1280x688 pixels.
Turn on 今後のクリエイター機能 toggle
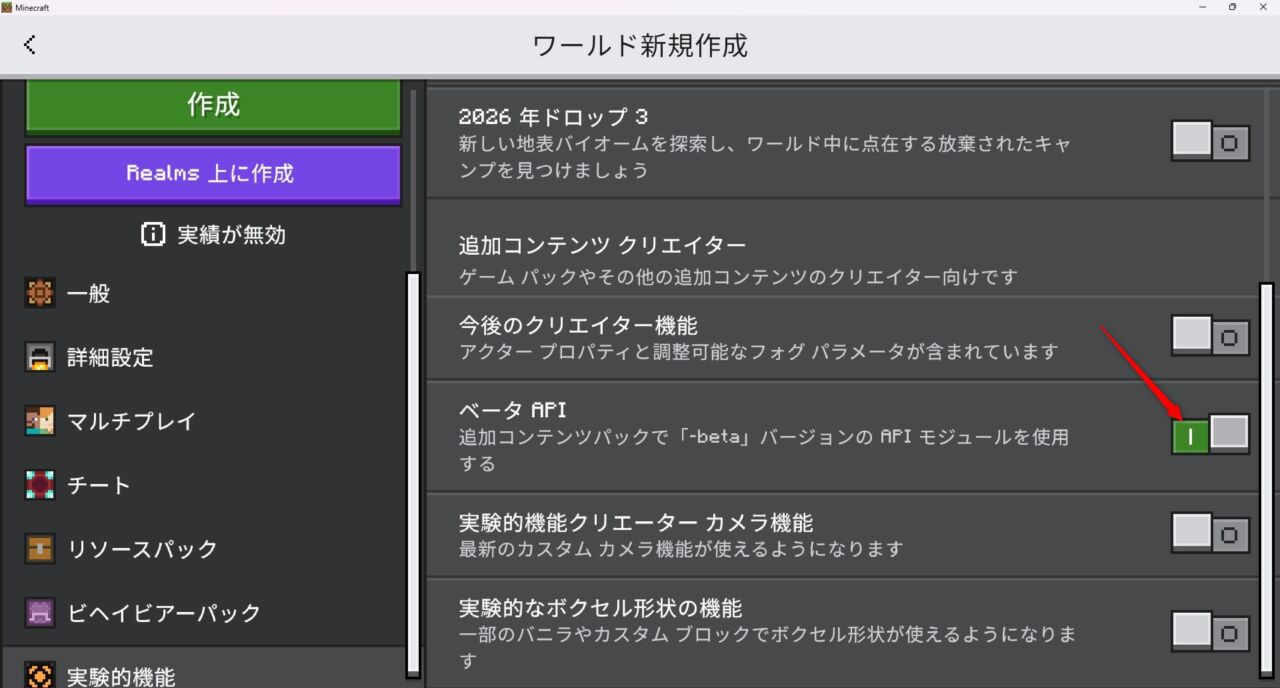pyautogui.click(x=1211, y=336)
